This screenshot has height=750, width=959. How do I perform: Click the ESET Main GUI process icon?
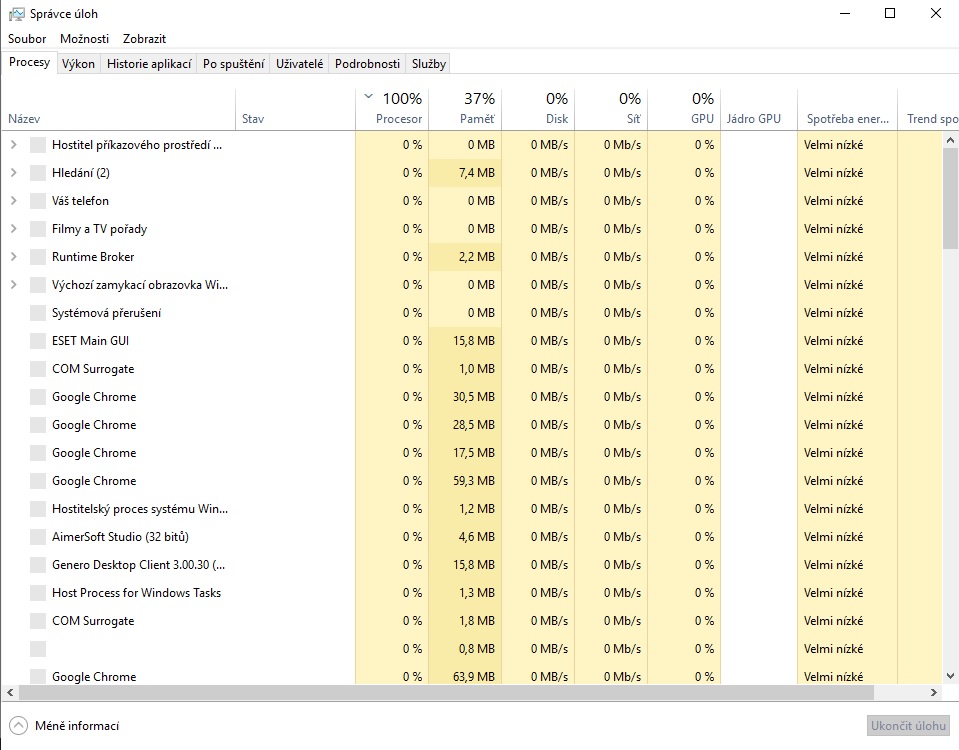tap(38, 341)
